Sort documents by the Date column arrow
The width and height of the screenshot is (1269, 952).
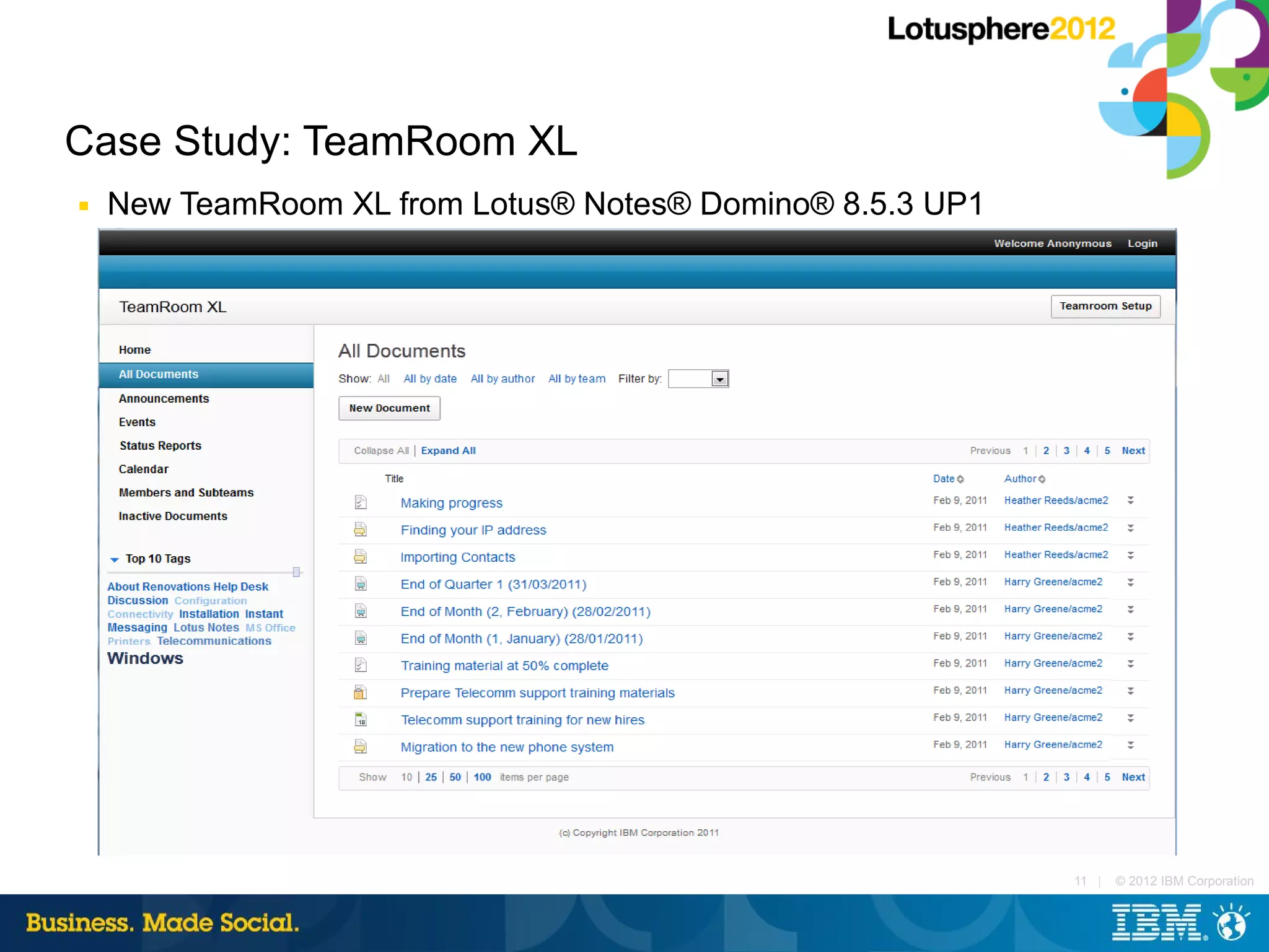(960, 479)
